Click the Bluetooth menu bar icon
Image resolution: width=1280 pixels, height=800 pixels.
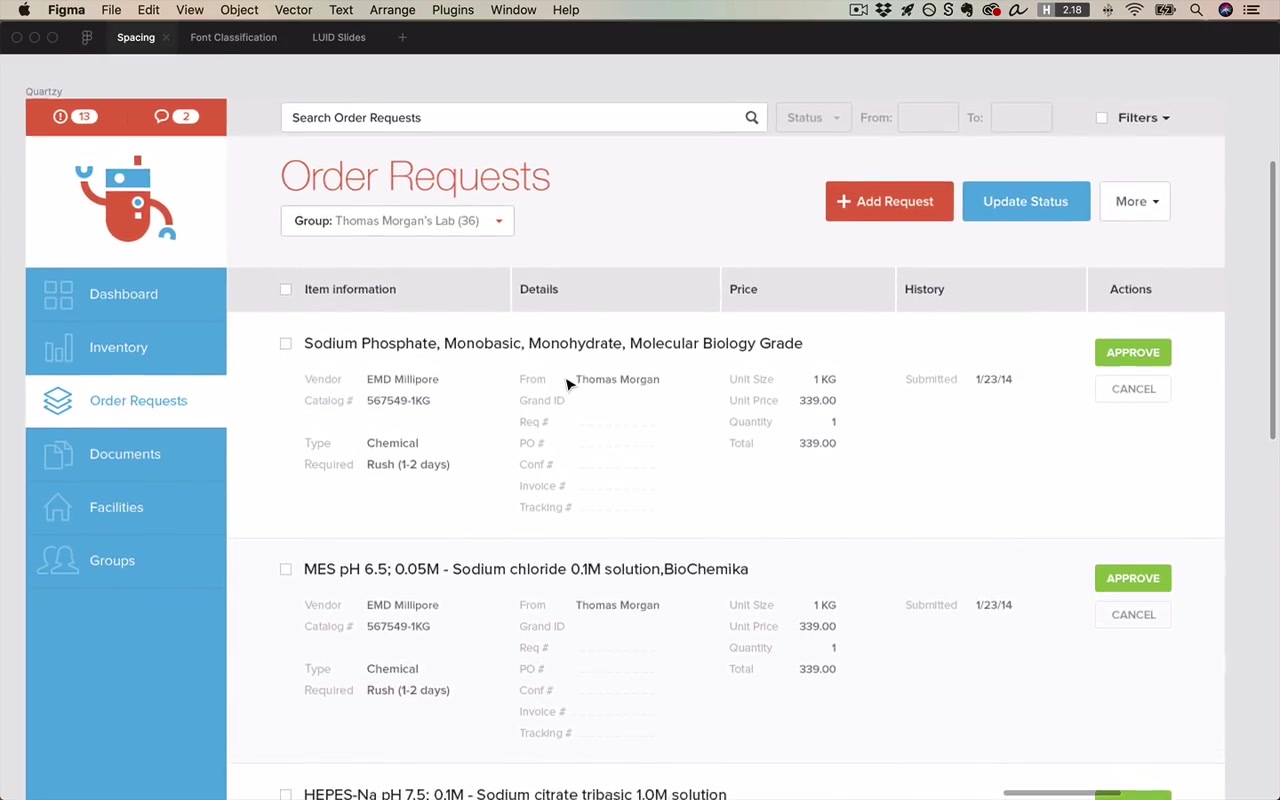(x=1108, y=10)
